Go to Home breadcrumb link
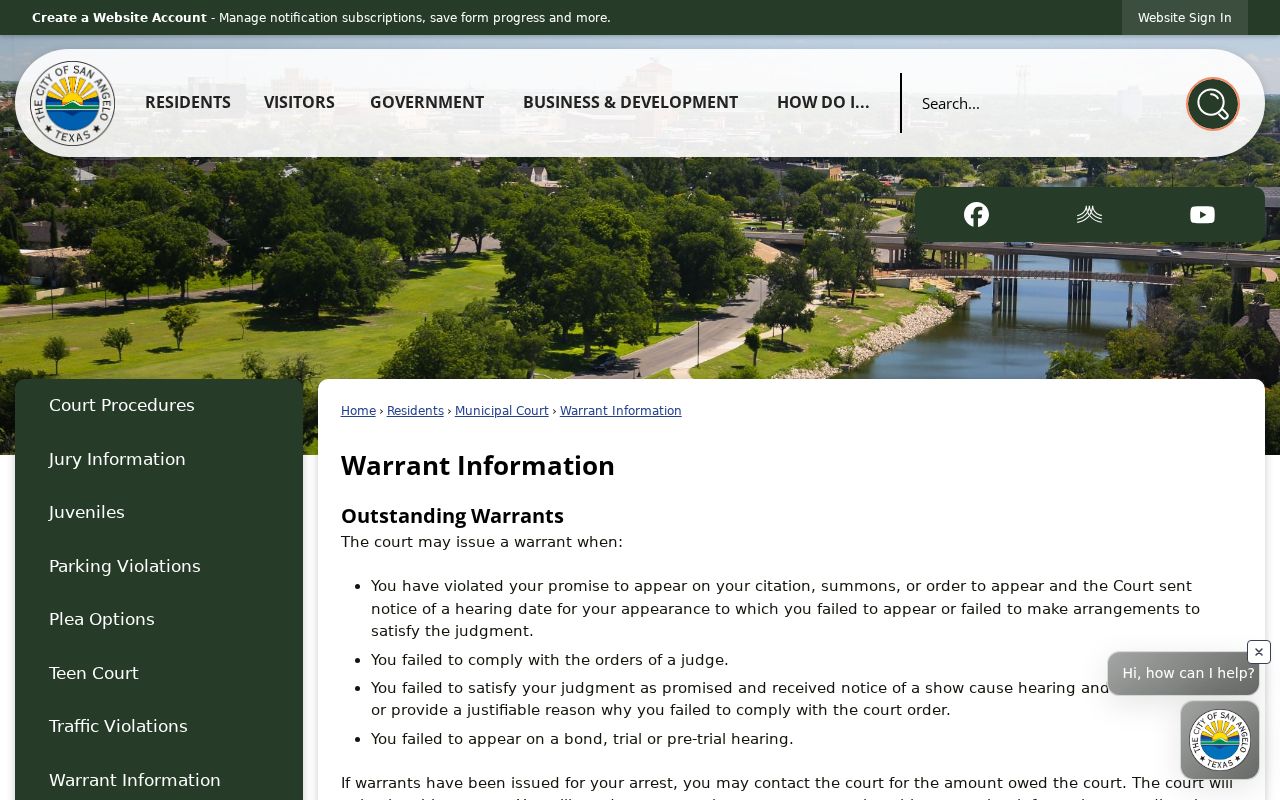This screenshot has width=1280, height=800. coord(358,411)
